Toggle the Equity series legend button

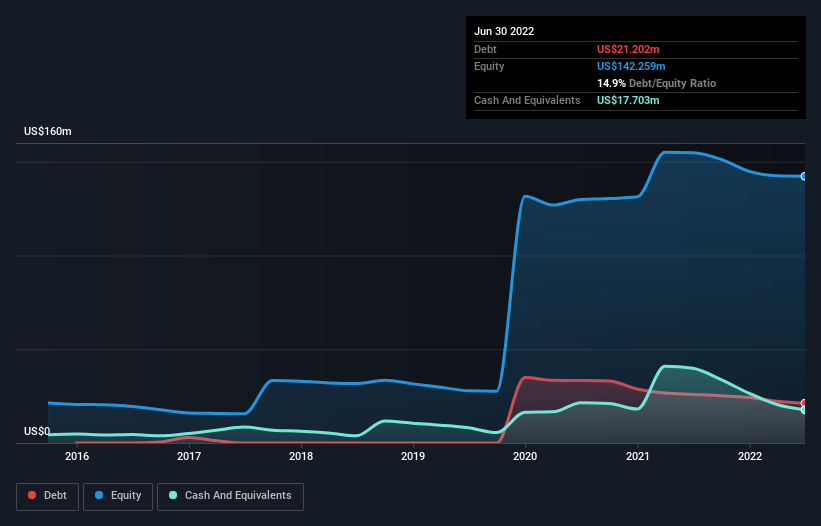(118, 496)
